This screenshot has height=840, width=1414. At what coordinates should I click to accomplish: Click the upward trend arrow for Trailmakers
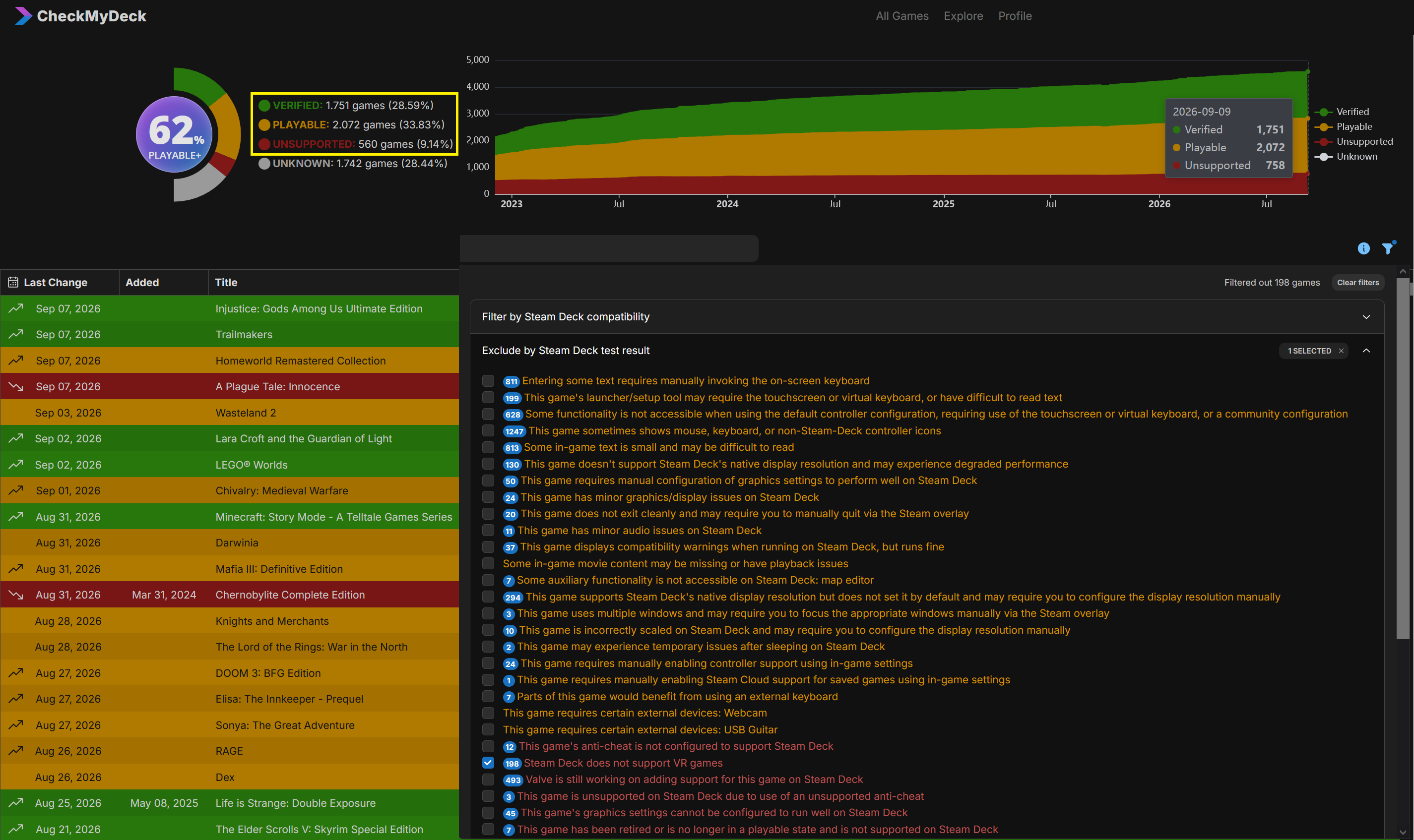point(16,334)
